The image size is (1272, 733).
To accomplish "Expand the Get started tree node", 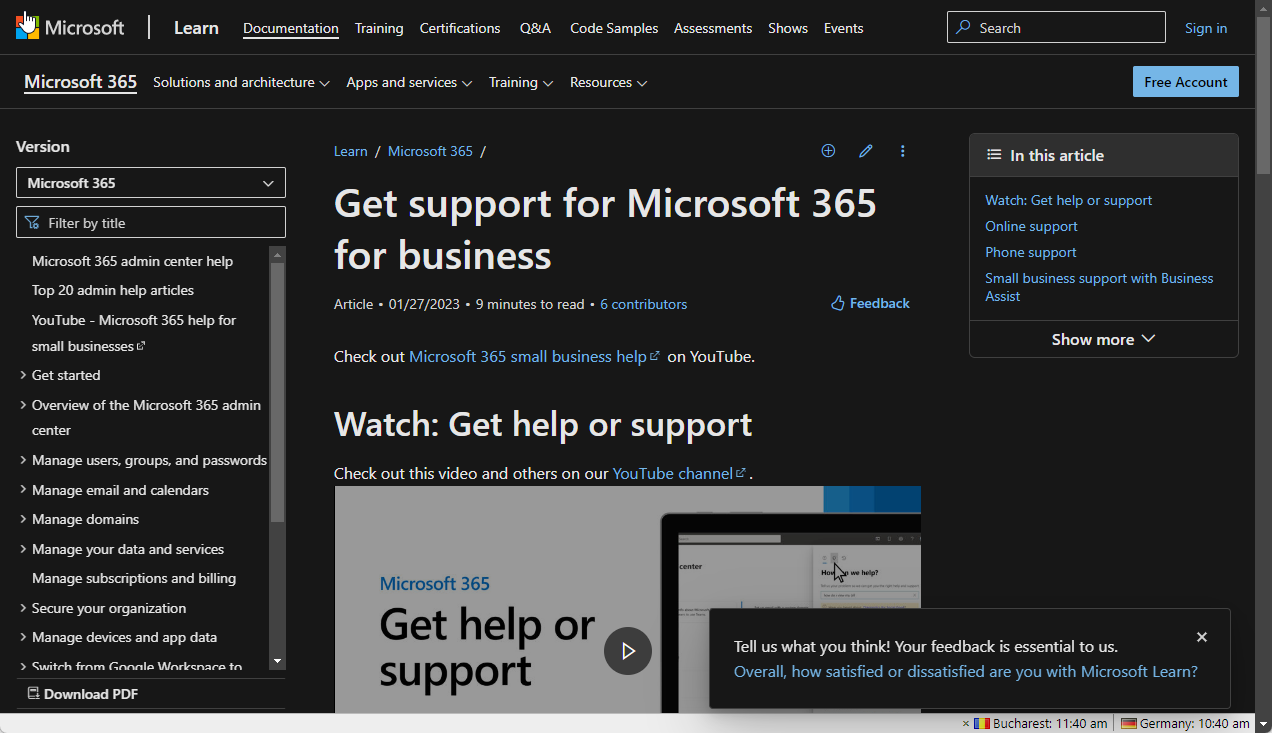I will point(23,375).
